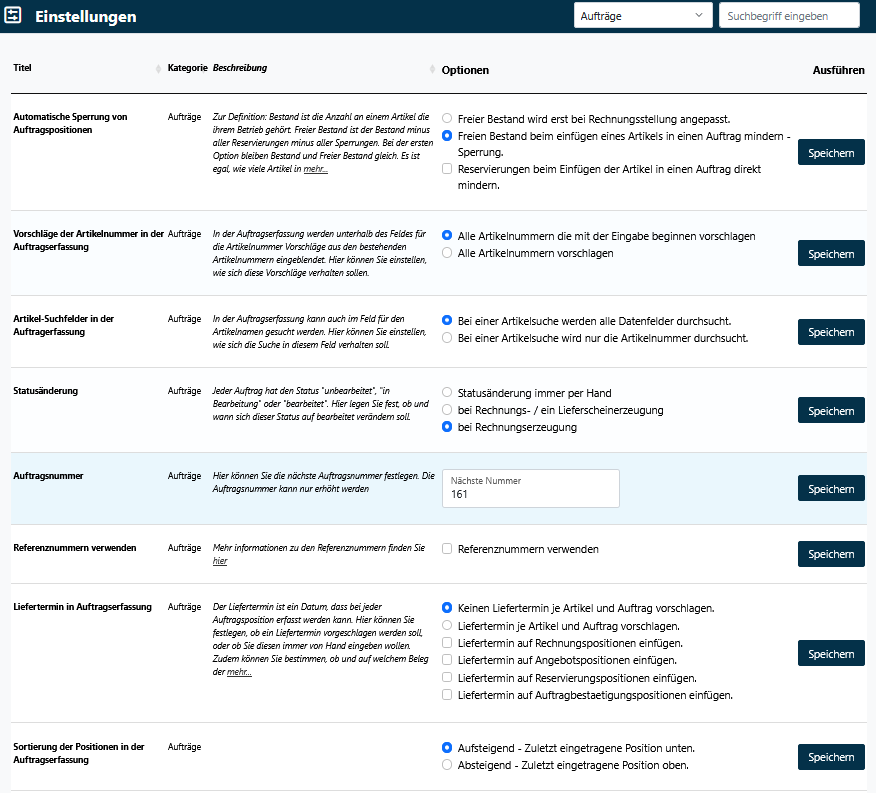Viewport: 876px width, 793px height.
Task: Select 'Alle Artikelnummern vorschlagen' radio option
Action: (447, 253)
